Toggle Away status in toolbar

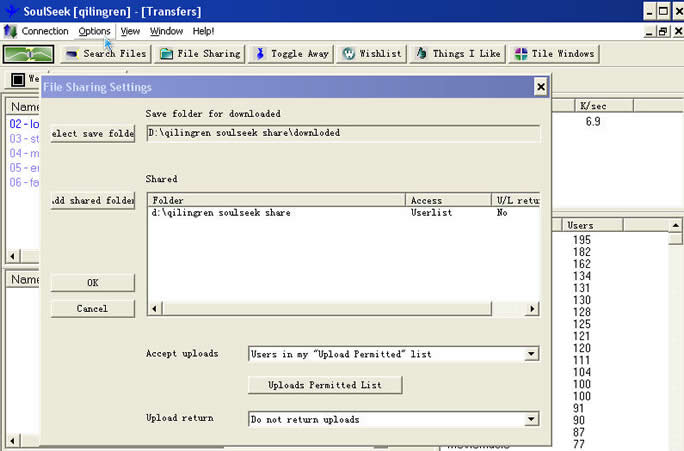(x=291, y=54)
